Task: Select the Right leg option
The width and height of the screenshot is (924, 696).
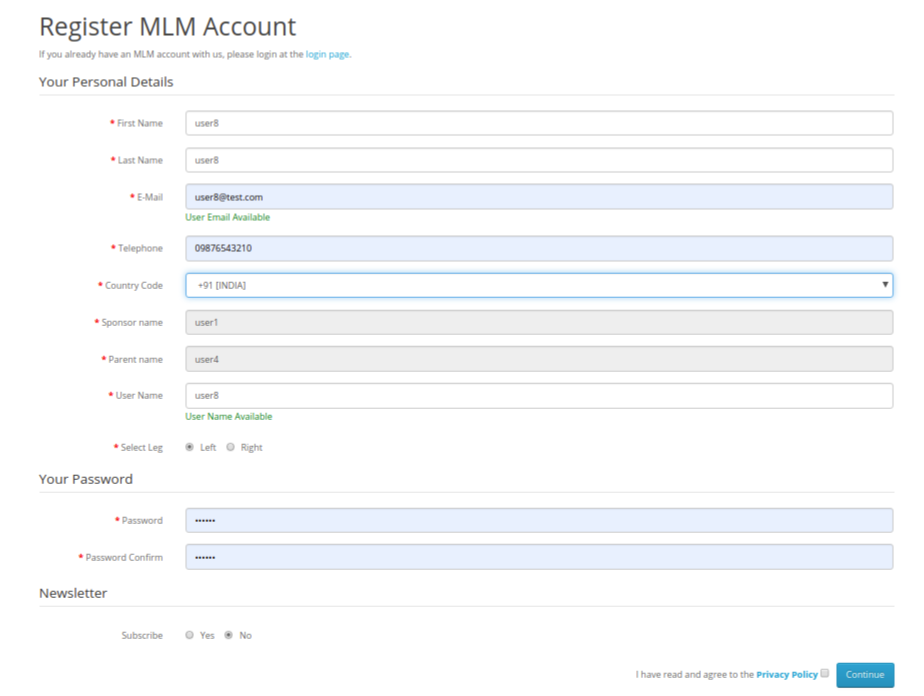Action: tap(231, 447)
